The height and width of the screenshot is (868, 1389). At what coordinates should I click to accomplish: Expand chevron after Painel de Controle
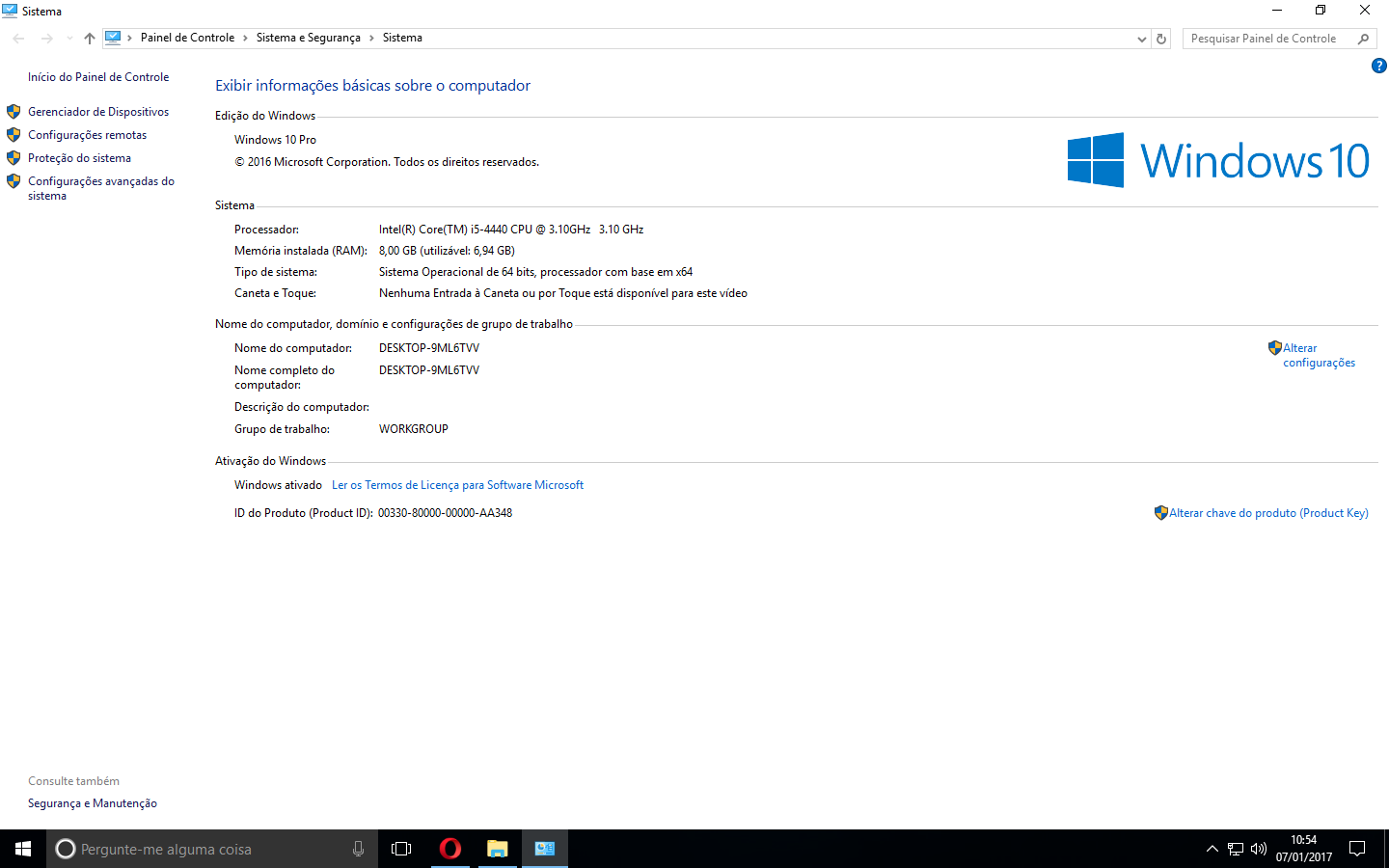pos(245,39)
